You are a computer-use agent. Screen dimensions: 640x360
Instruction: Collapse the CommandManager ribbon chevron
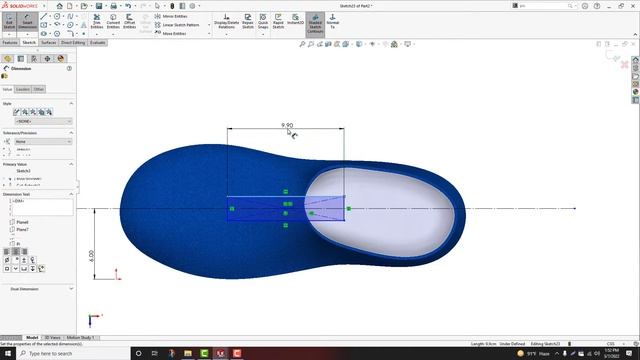coord(635,35)
